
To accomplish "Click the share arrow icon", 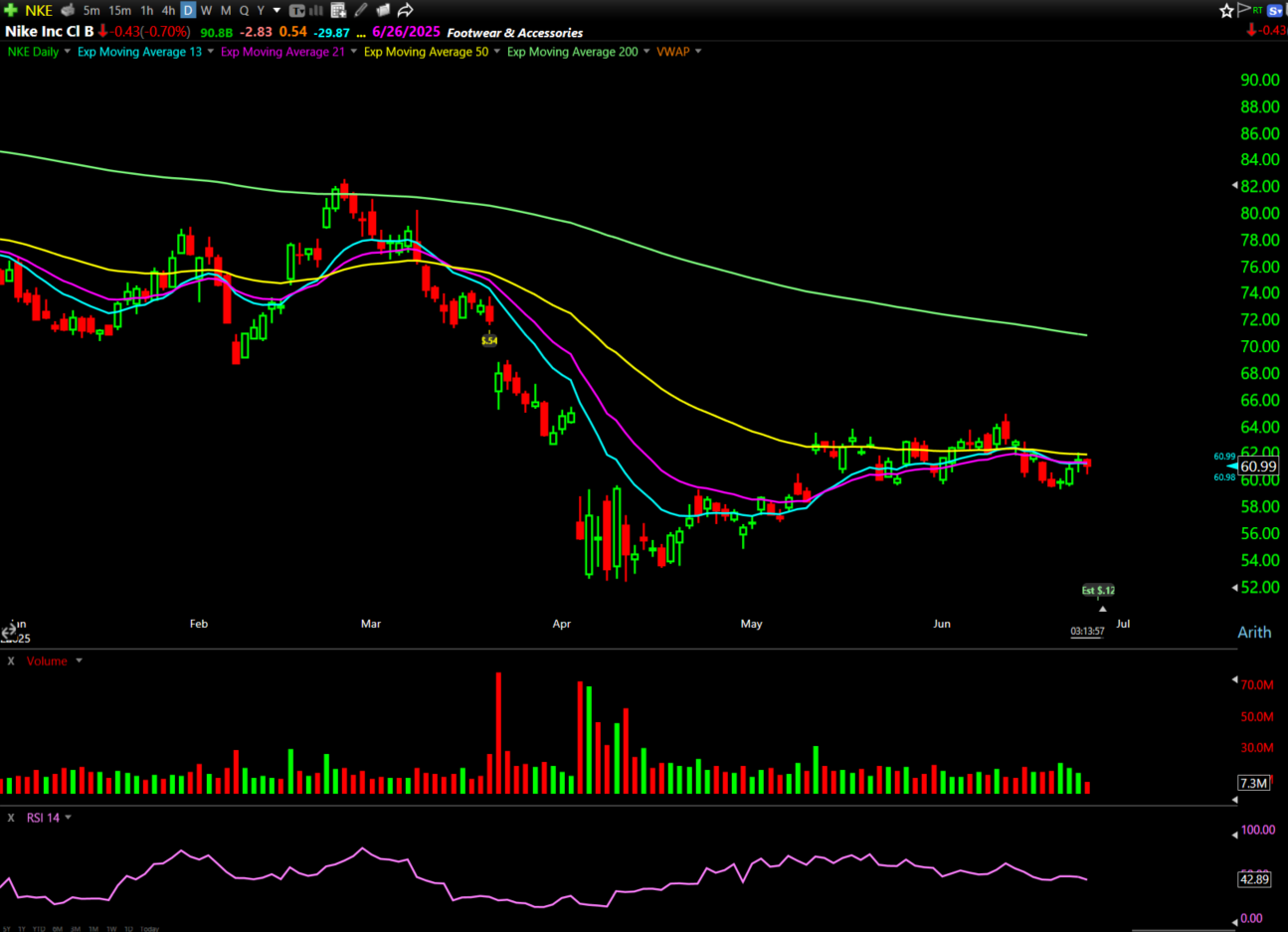I will pos(405,10).
